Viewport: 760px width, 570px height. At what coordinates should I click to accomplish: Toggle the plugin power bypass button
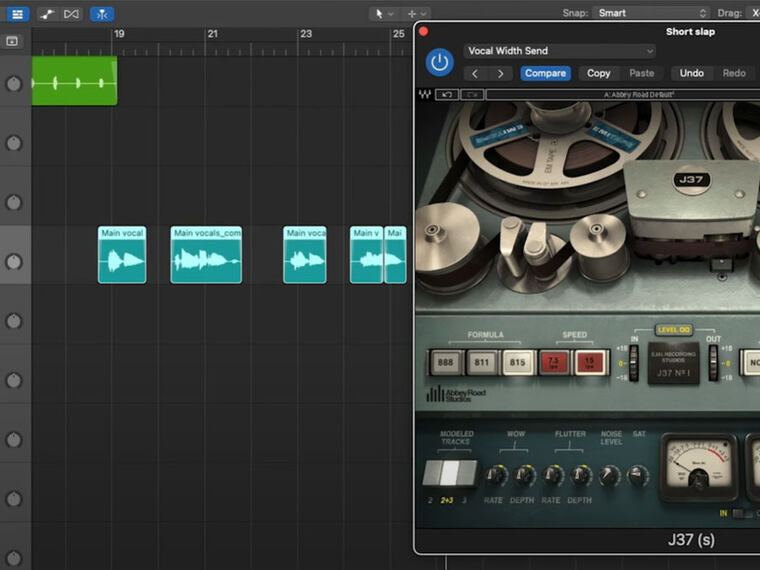439,62
